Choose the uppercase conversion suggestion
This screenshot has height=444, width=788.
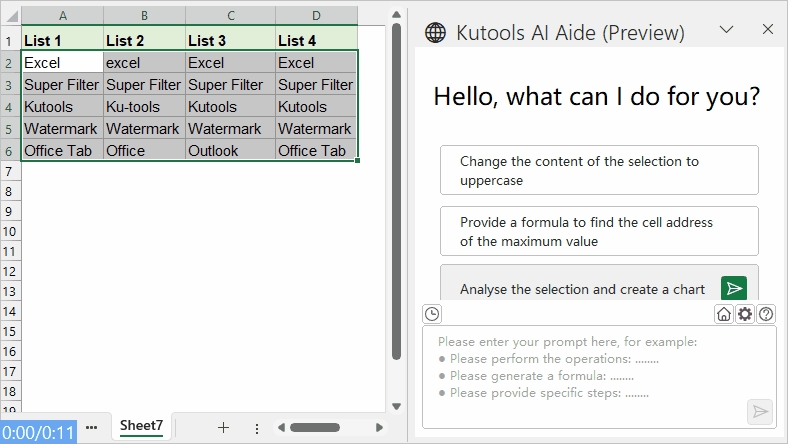coord(598,171)
